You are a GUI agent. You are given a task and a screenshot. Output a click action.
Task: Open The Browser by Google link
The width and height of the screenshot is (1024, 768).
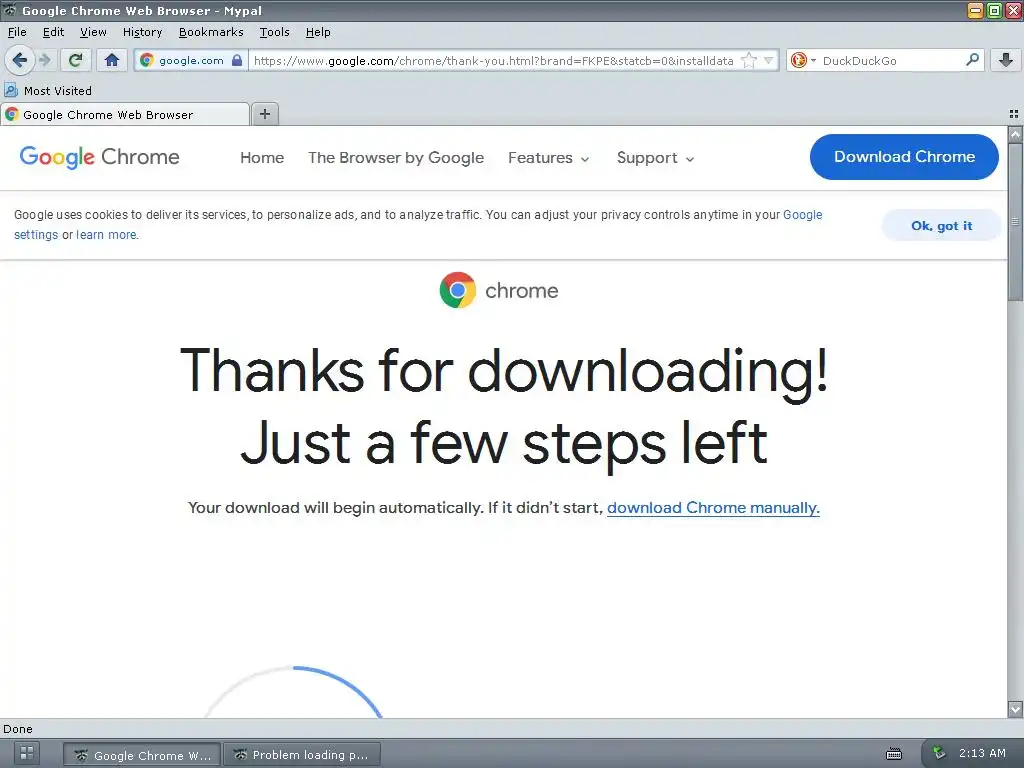click(x=396, y=157)
